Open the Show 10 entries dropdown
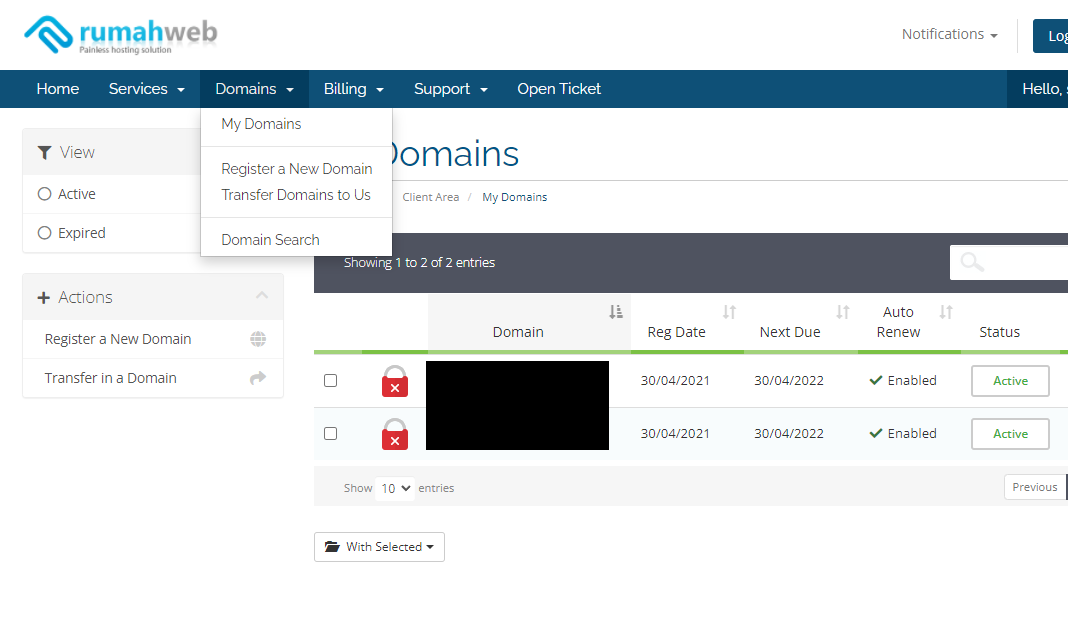Image resolution: width=1068 pixels, height=624 pixels. tap(395, 488)
